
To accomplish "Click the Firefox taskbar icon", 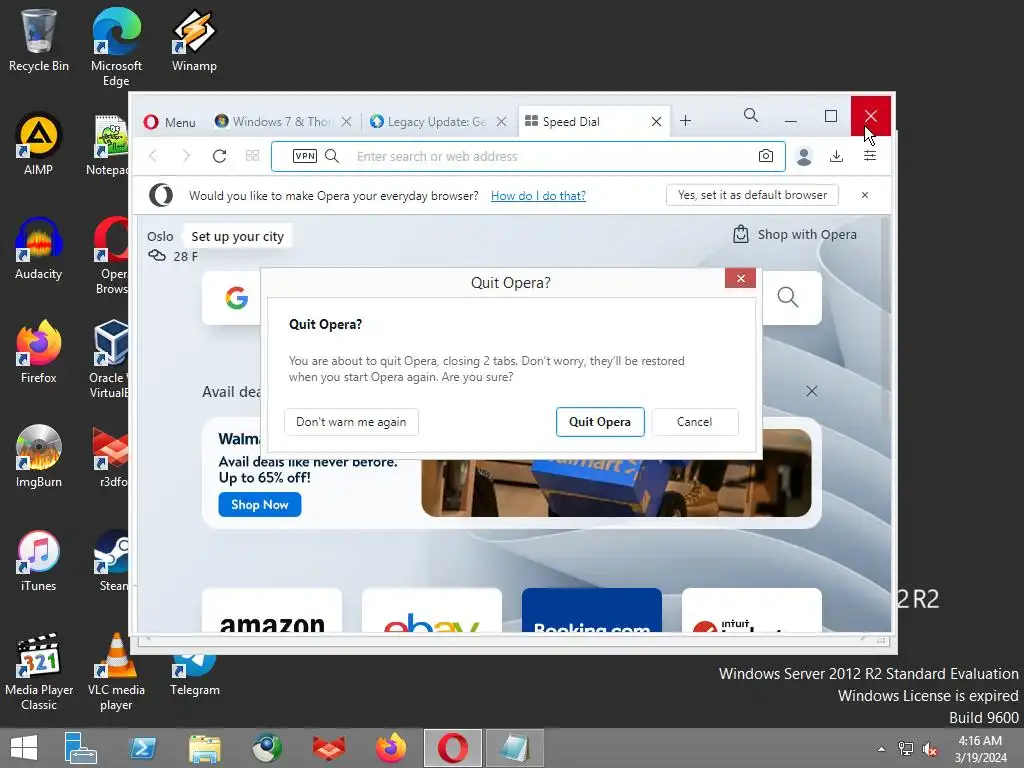I will point(391,748).
